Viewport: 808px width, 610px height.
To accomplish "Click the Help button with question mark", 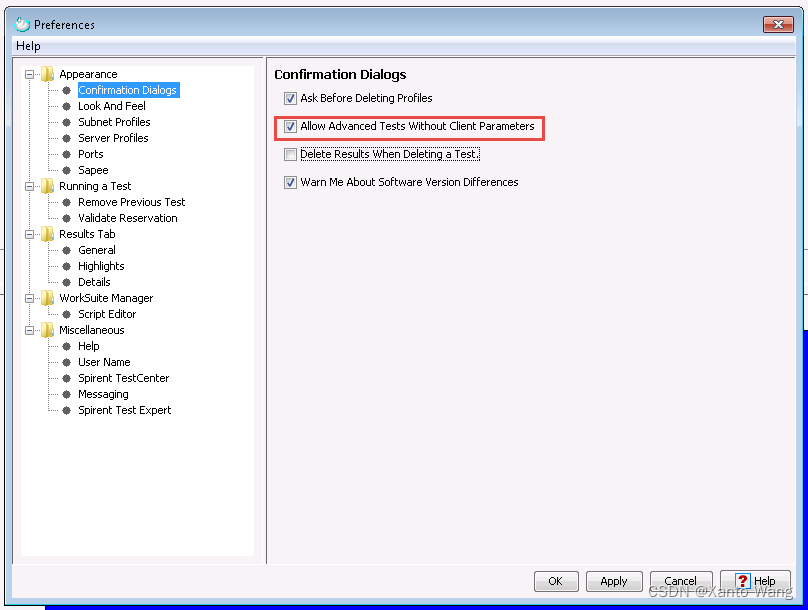I will click(755, 581).
